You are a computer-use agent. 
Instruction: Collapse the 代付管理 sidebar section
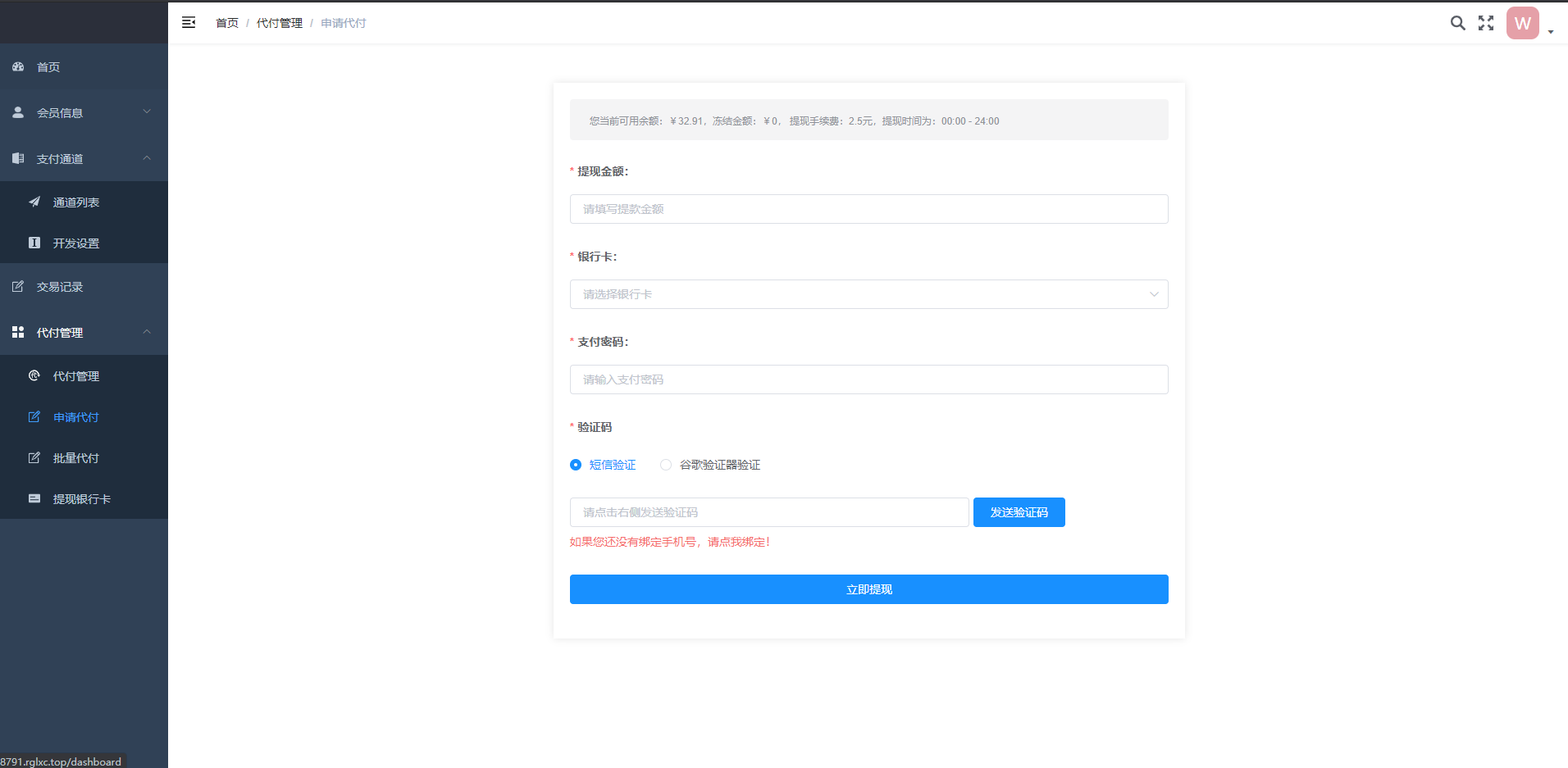(84, 332)
